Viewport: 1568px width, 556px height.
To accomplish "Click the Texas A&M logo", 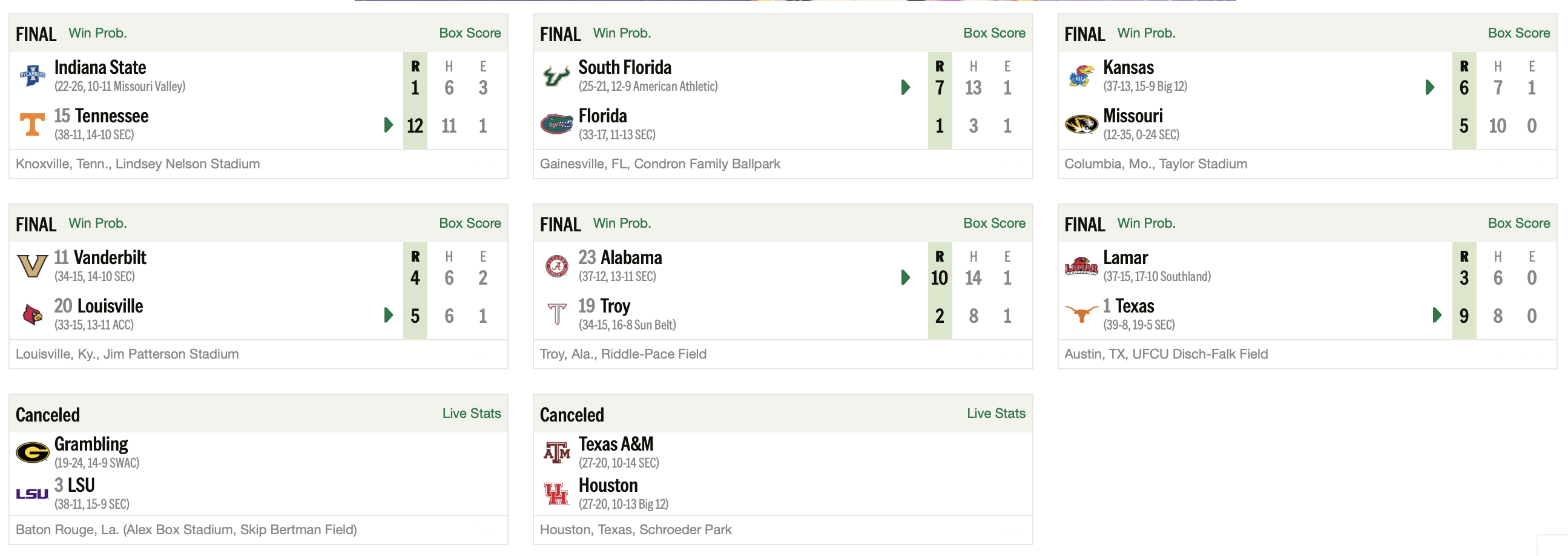I will point(556,452).
